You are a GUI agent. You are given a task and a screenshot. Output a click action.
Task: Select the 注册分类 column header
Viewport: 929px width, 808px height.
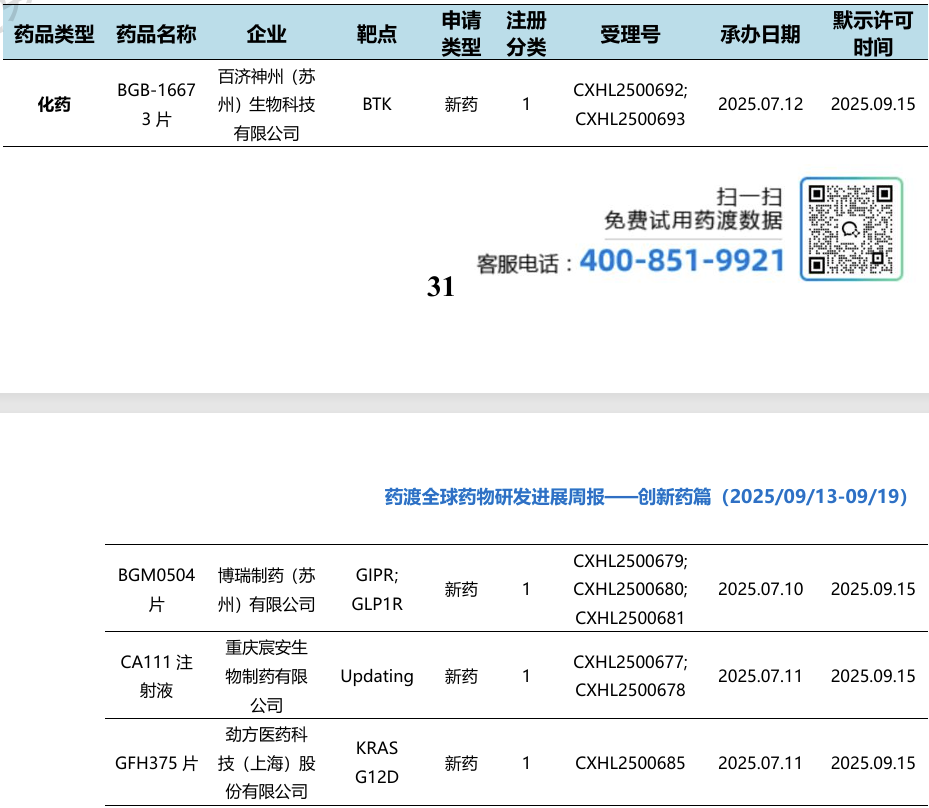(x=526, y=34)
